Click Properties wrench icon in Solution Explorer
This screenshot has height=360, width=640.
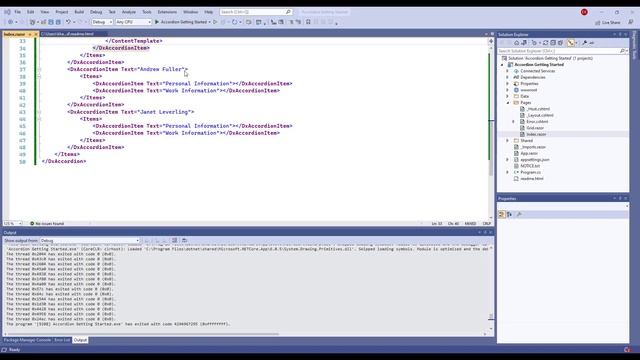[584, 43]
